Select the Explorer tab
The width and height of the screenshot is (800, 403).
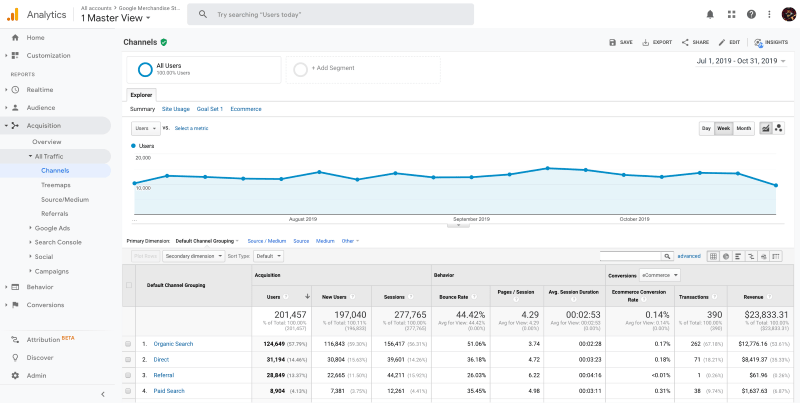coord(141,95)
